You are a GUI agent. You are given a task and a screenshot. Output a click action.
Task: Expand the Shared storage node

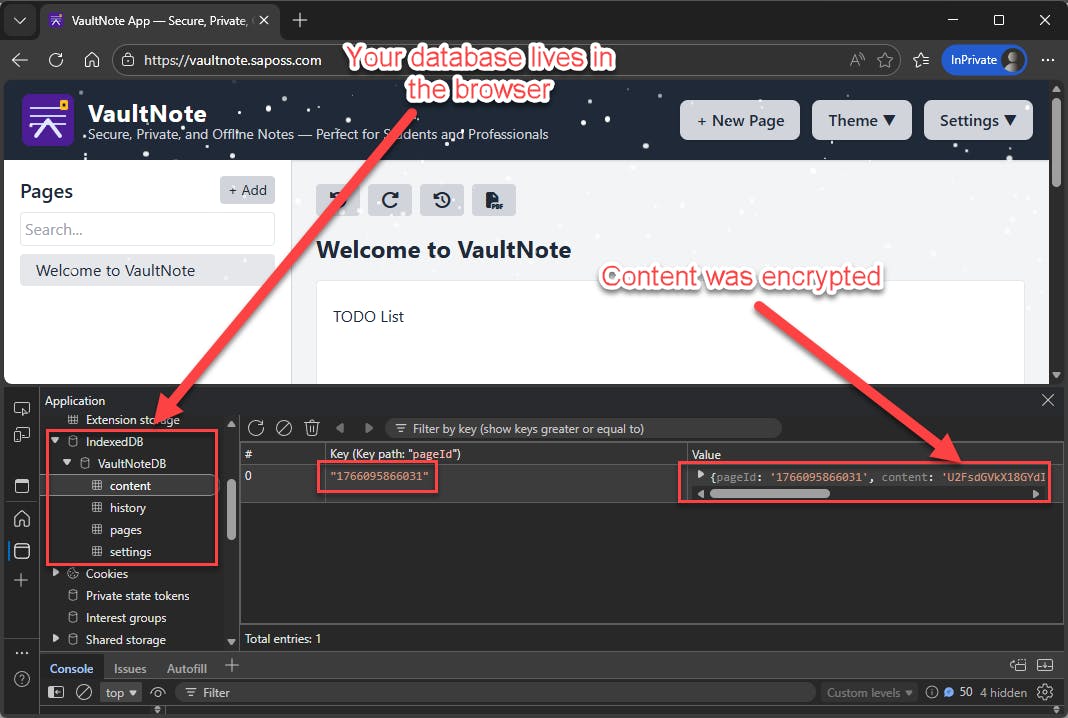[x=56, y=638]
